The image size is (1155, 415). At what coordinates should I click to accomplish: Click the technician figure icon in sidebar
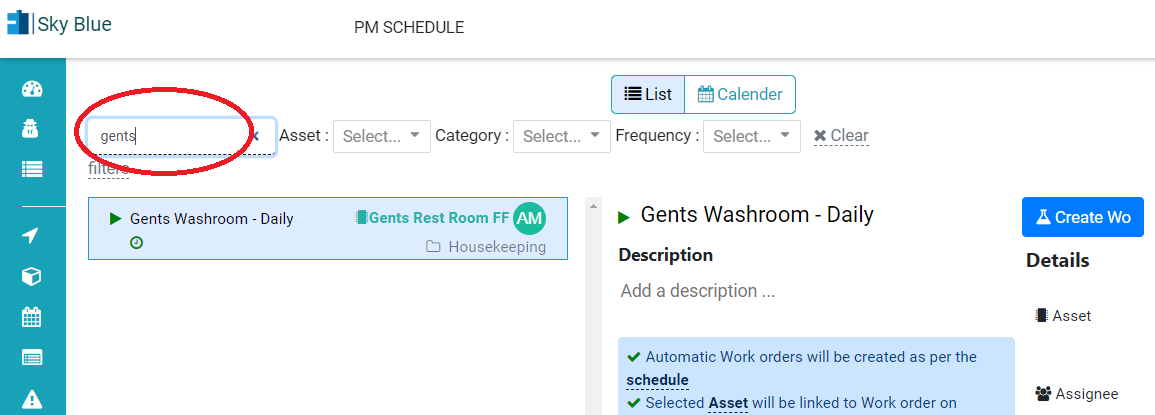click(32, 130)
